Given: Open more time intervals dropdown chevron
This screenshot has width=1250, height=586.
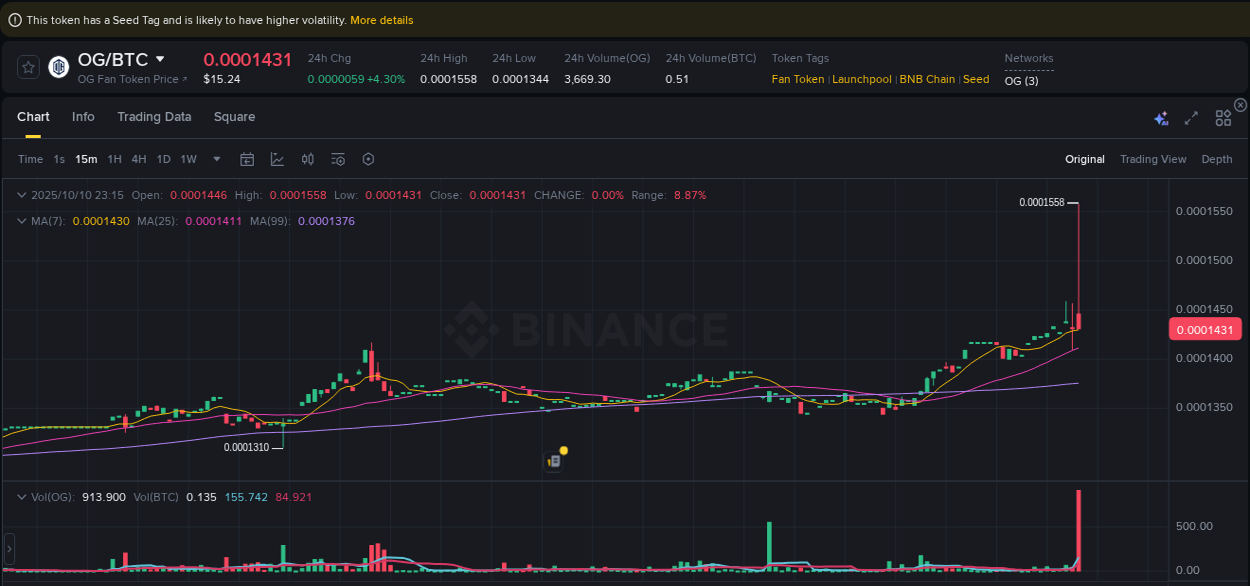Looking at the screenshot, I should [x=216, y=159].
